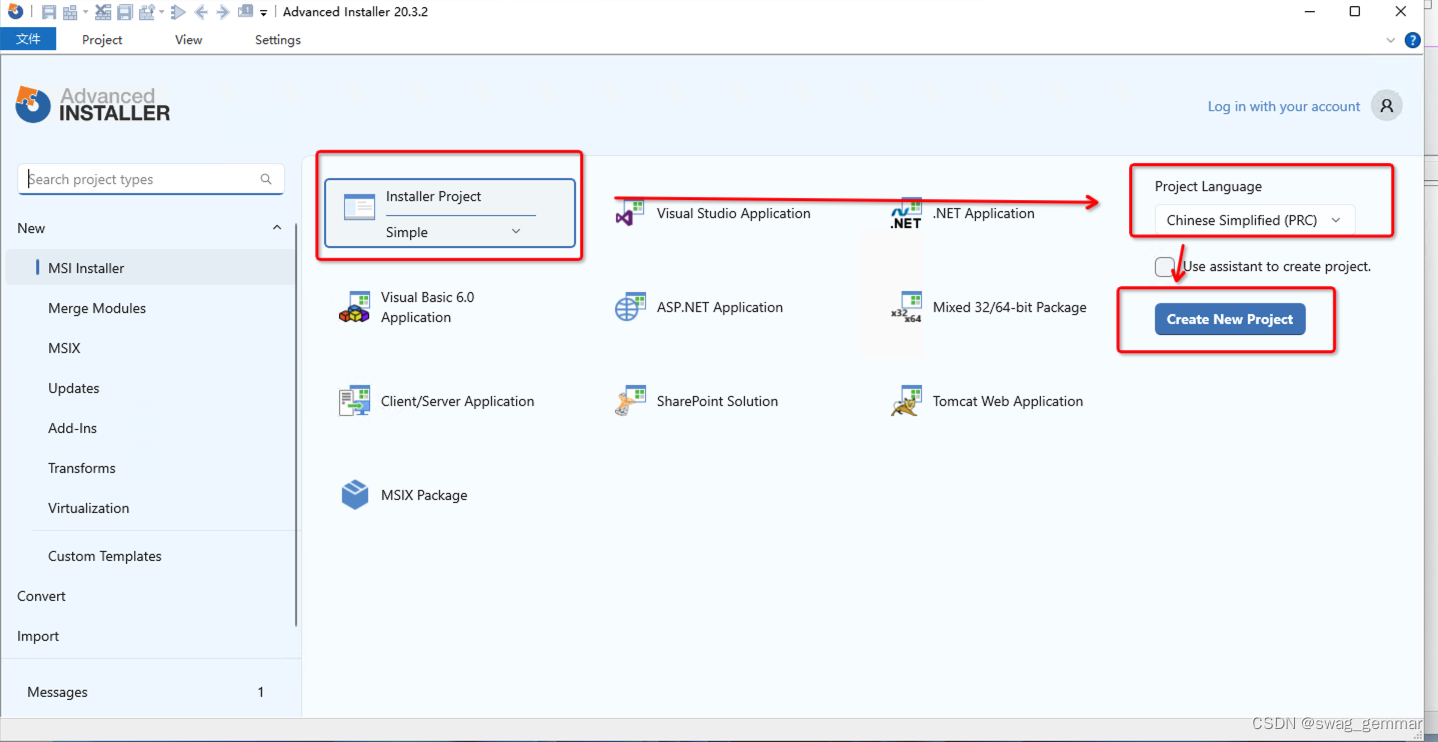Click the Create New Project button
This screenshot has width=1438, height=742.
tap(1229, 318)
